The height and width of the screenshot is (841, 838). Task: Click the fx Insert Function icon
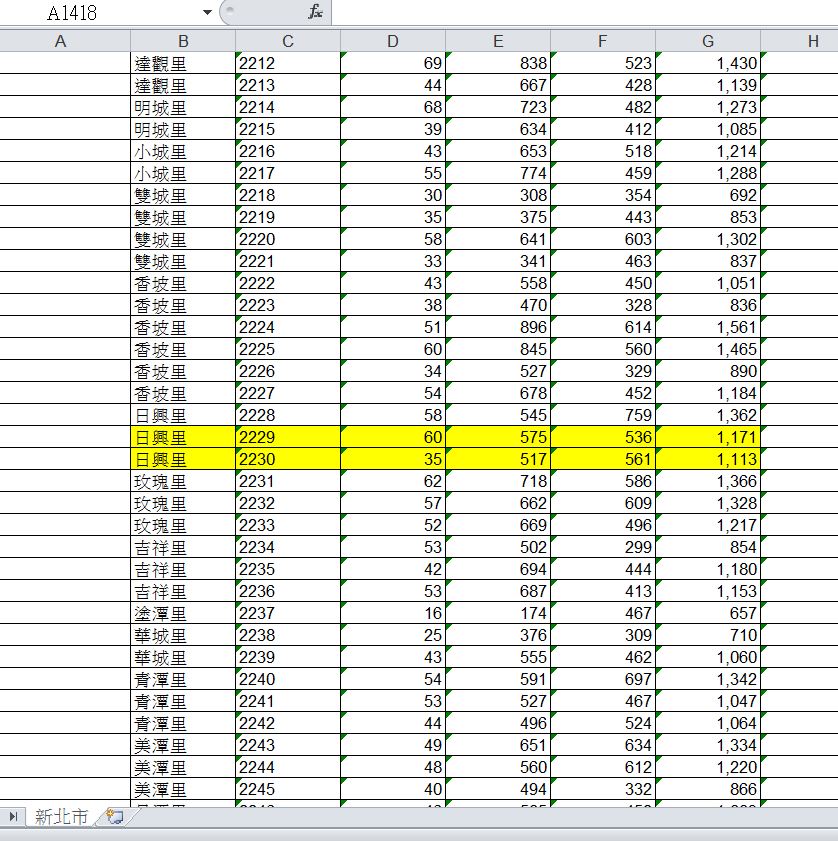[x=315, y=12]
